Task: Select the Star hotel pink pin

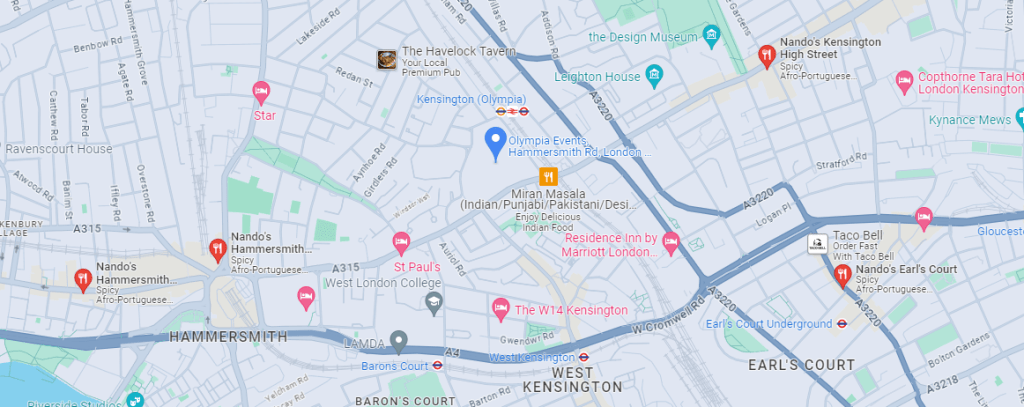Action: (261, 92)
